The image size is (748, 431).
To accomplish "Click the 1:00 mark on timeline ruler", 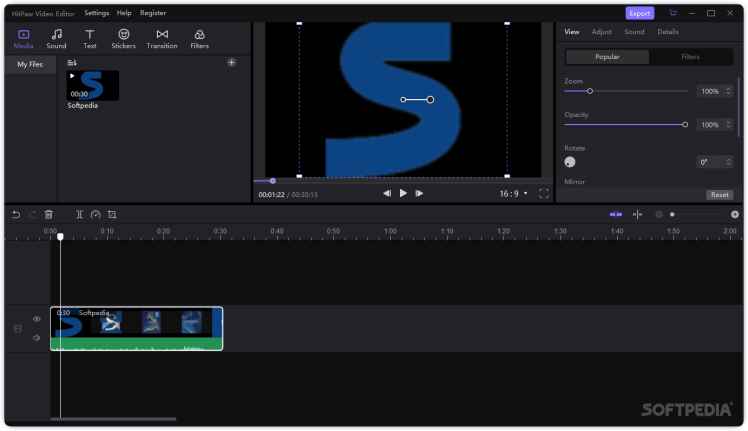I will (x=390, y=231).
